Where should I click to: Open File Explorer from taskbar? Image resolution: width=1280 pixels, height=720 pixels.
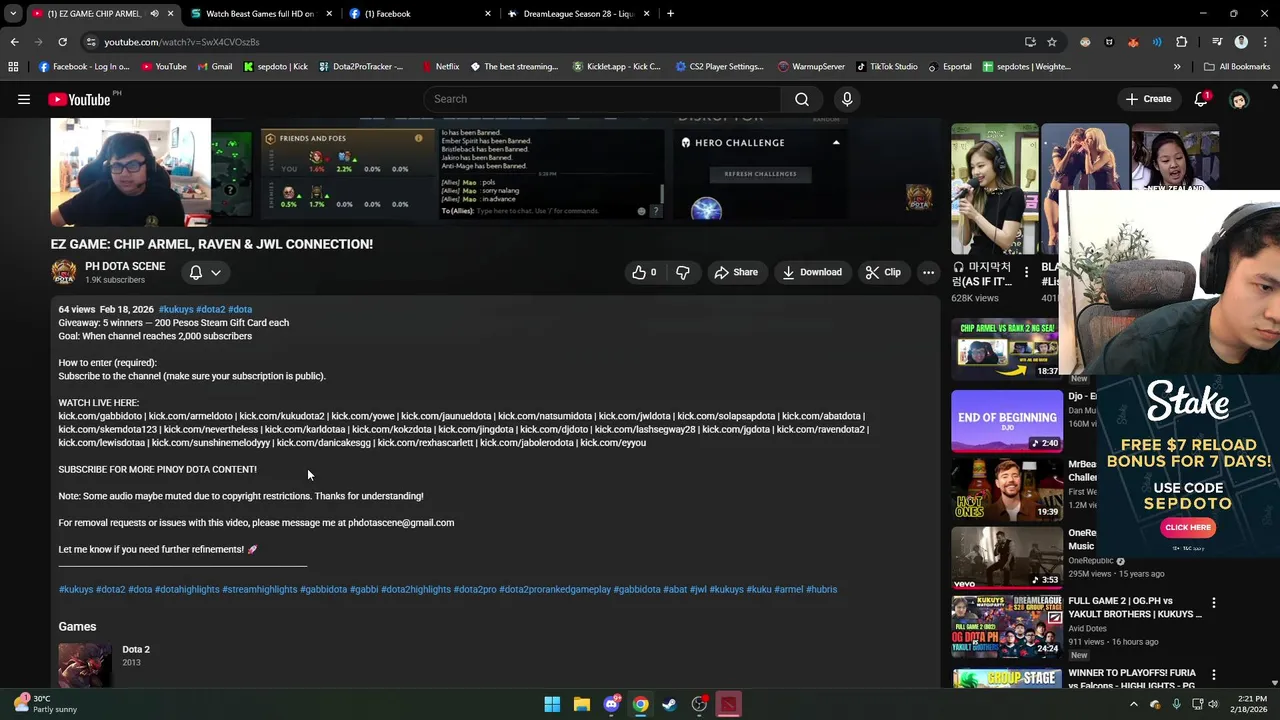581,704
